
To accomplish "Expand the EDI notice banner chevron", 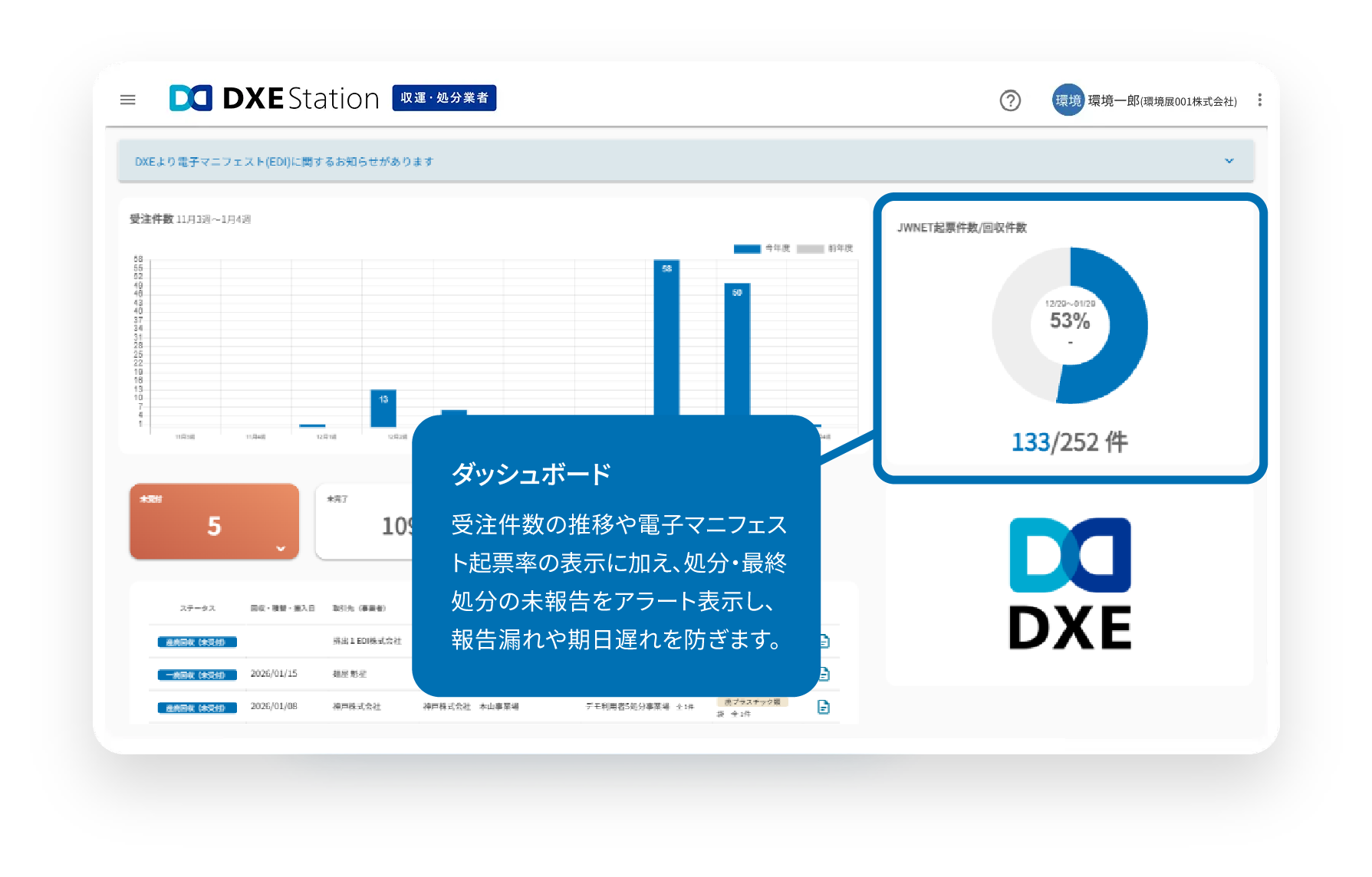I will (x=1229, y=161).
